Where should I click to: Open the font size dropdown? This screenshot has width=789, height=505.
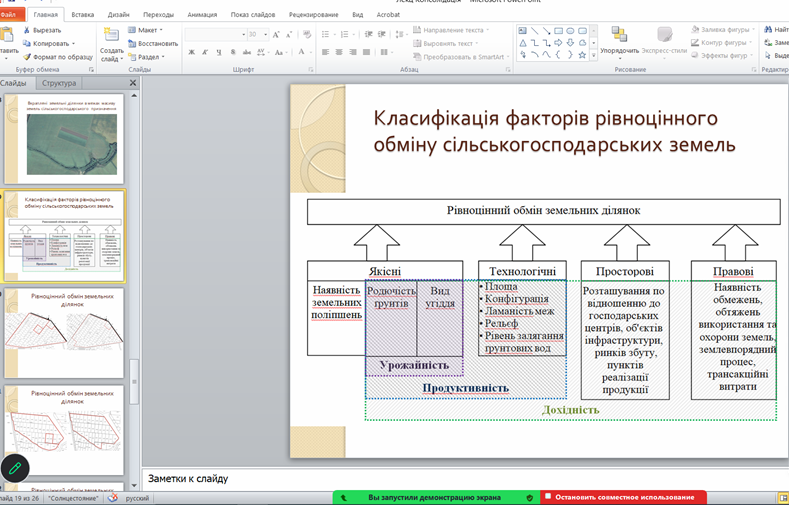coord(265,34)
